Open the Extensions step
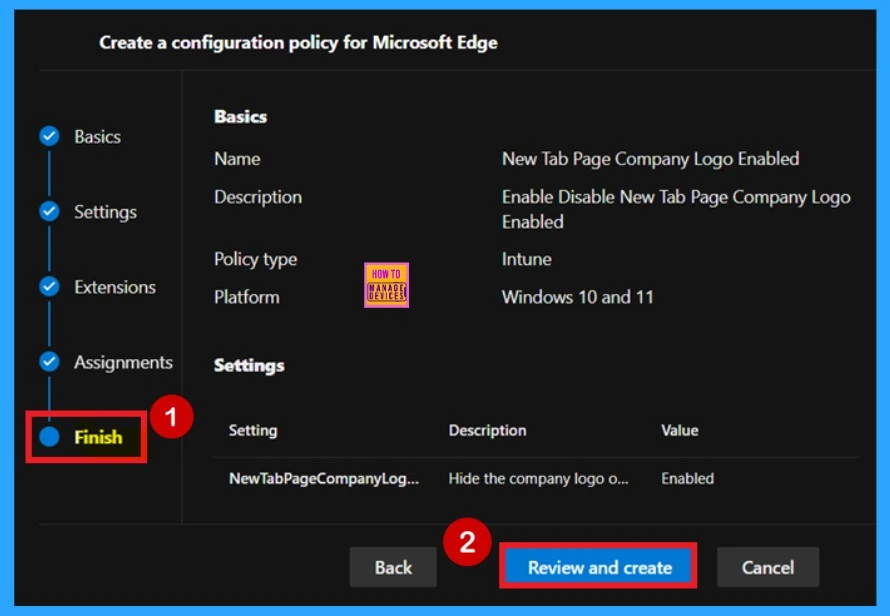The width and height of the screenshot is (890, 616). 115,287
